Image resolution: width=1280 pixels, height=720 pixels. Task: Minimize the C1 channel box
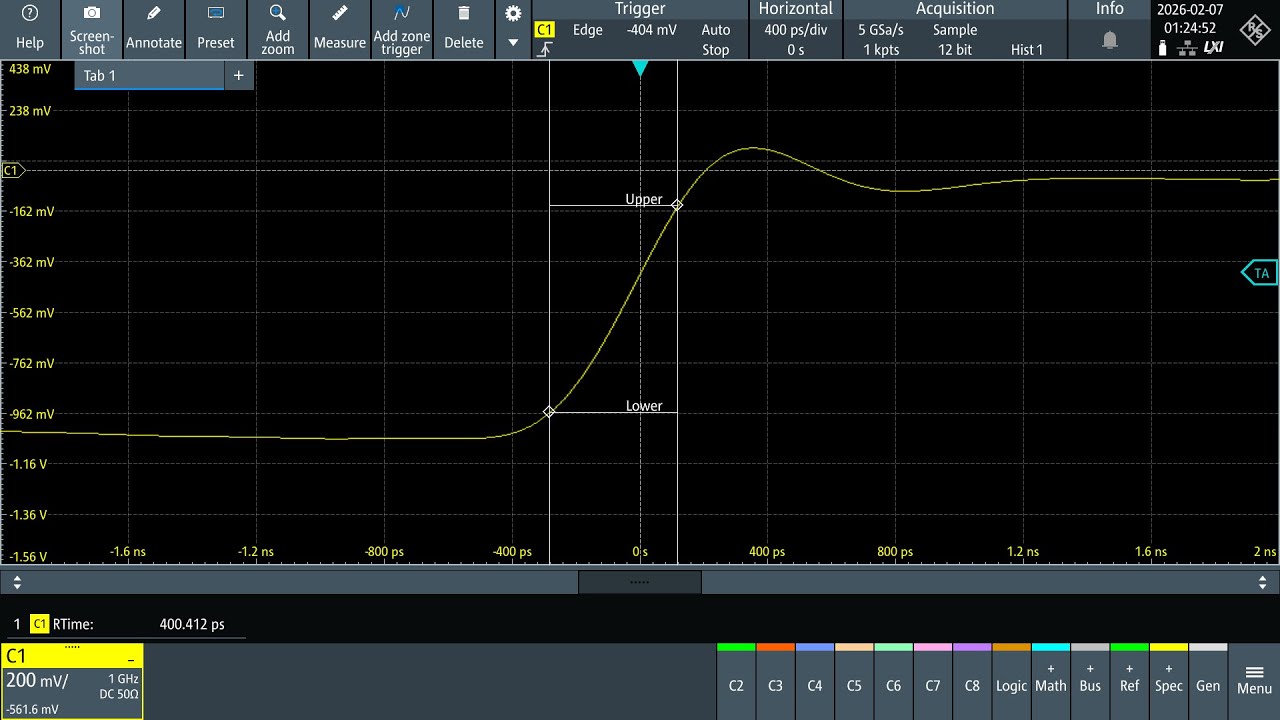click(x=130, y=660)
